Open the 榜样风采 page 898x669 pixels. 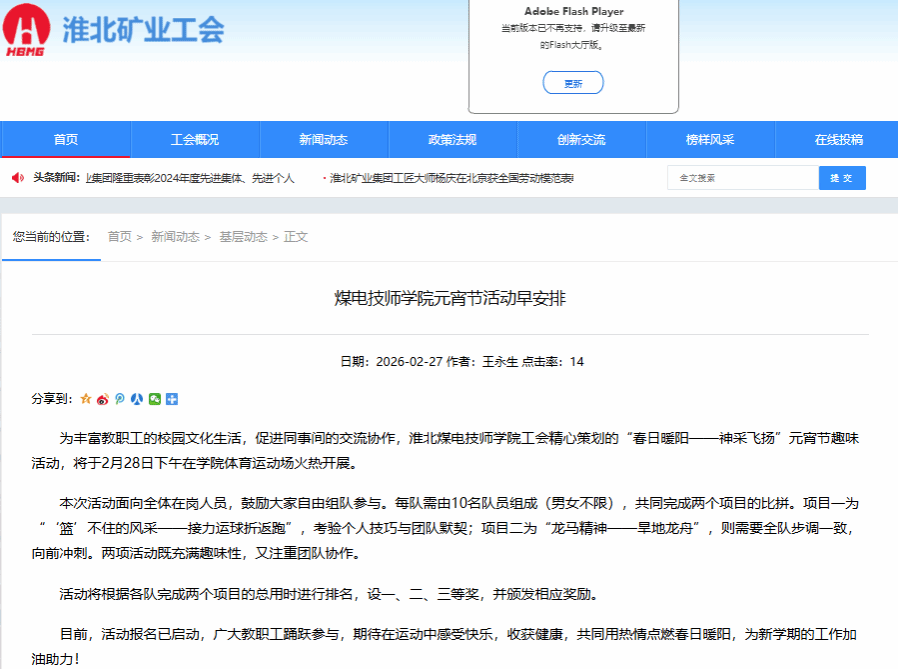(x=710, y=140)
